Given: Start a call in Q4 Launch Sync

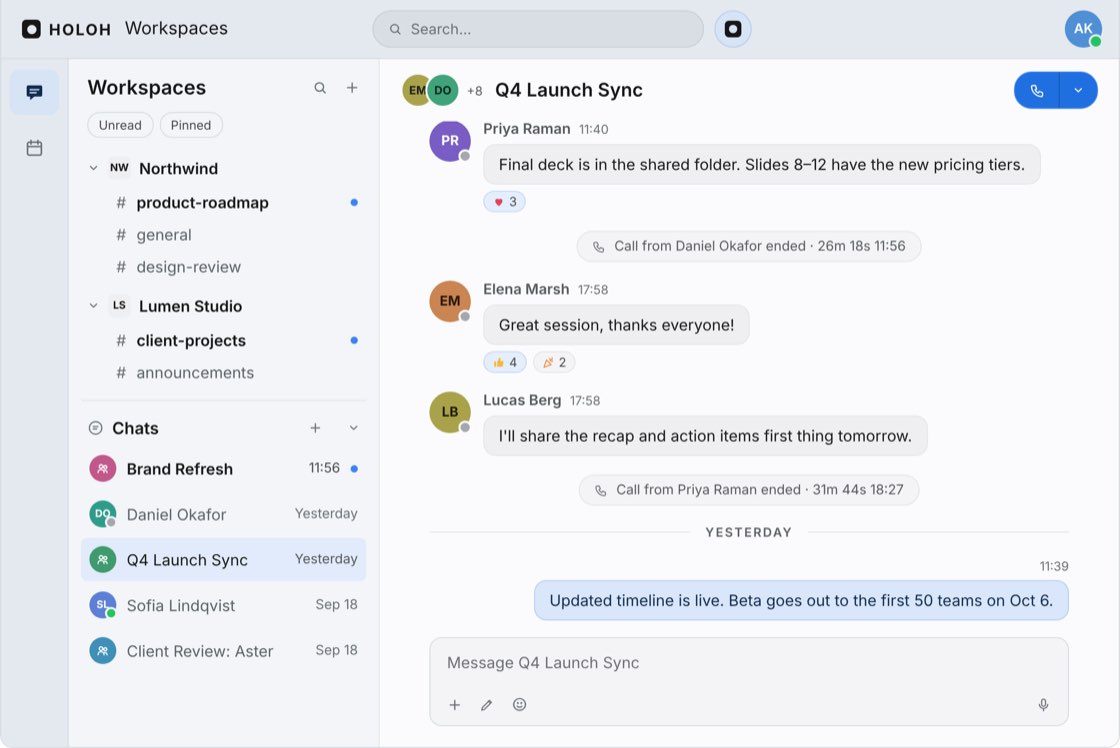Looking at the screenshot, I should 1036,91.
